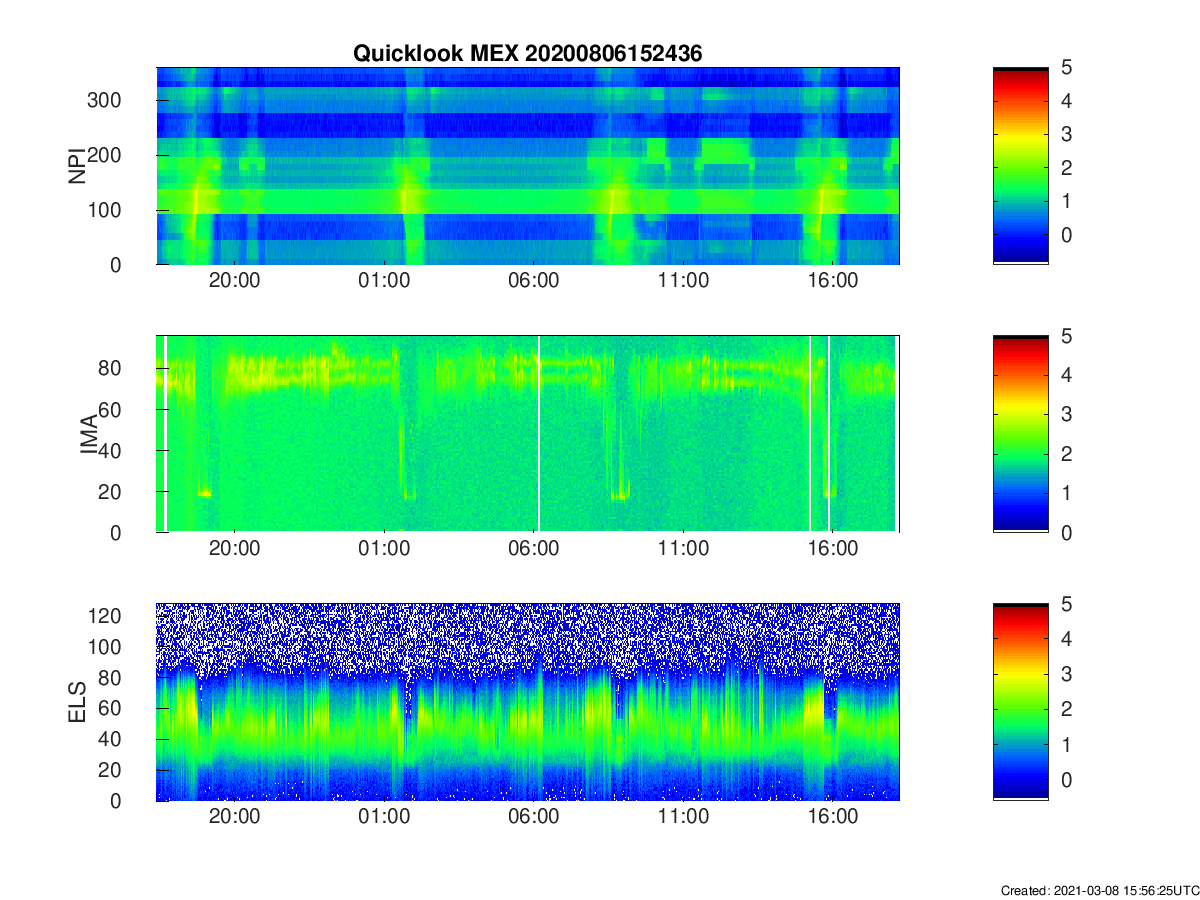Click the 06:00 tick below ELS plot
The width and height of the screenshot is (1200, 900).
(x=534, y=817)
